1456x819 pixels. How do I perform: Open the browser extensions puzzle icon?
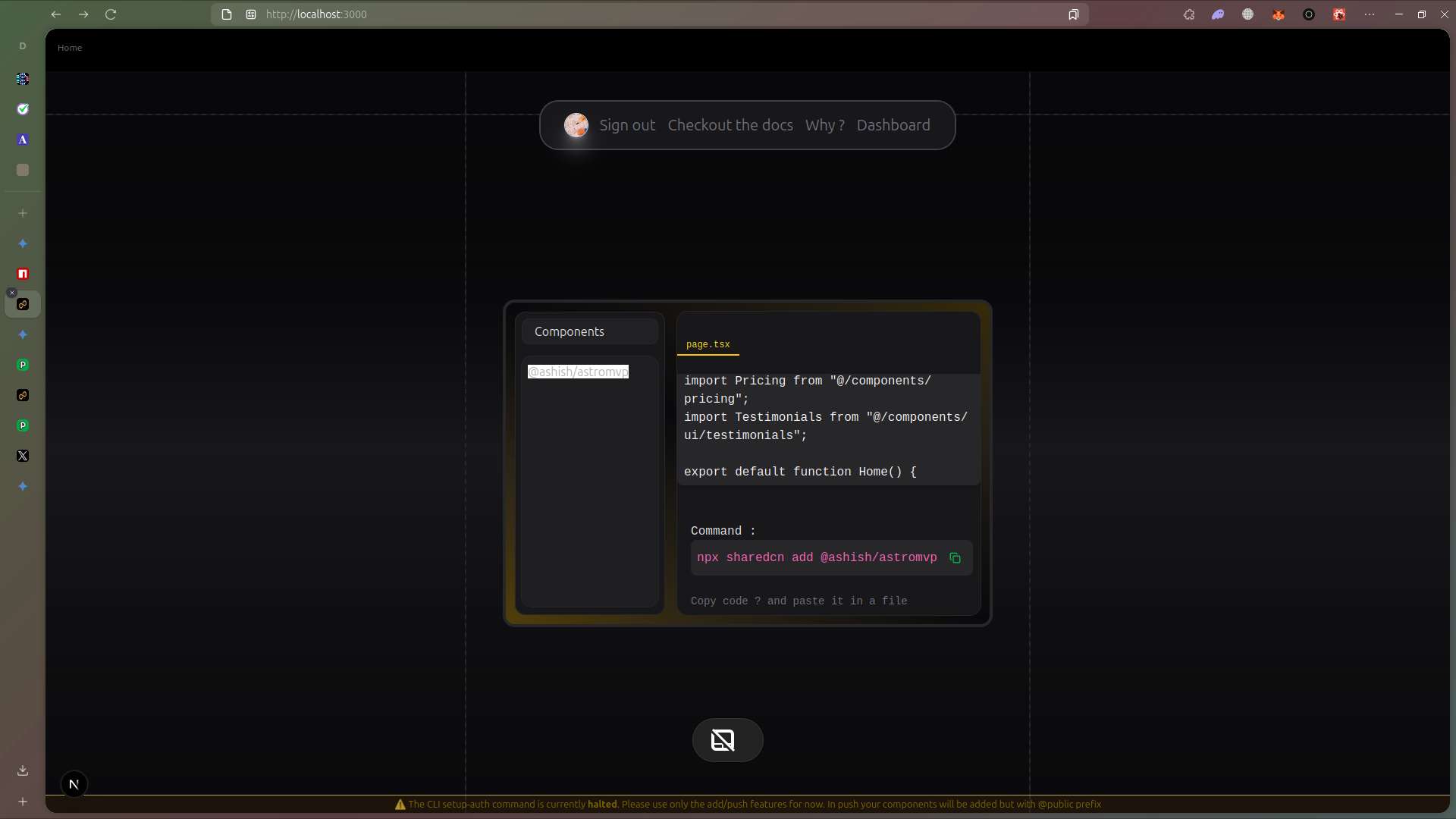[x=1188, y=14]
